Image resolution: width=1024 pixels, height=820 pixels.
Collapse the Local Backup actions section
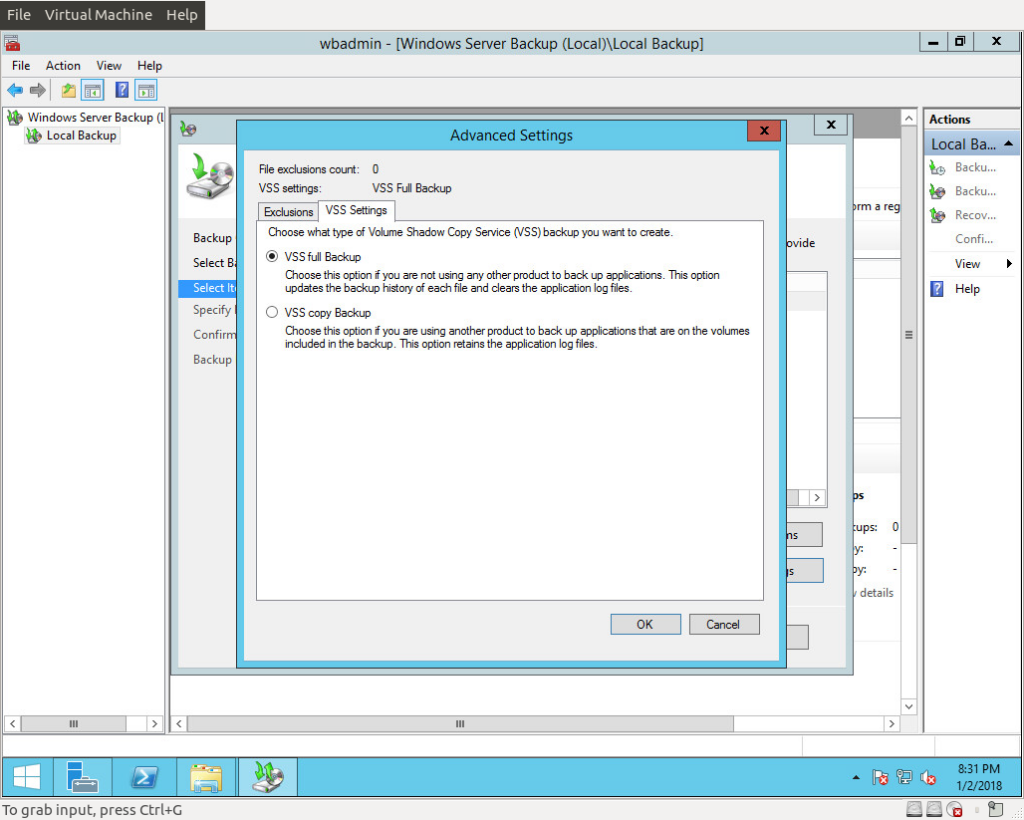pos(1008,144)
